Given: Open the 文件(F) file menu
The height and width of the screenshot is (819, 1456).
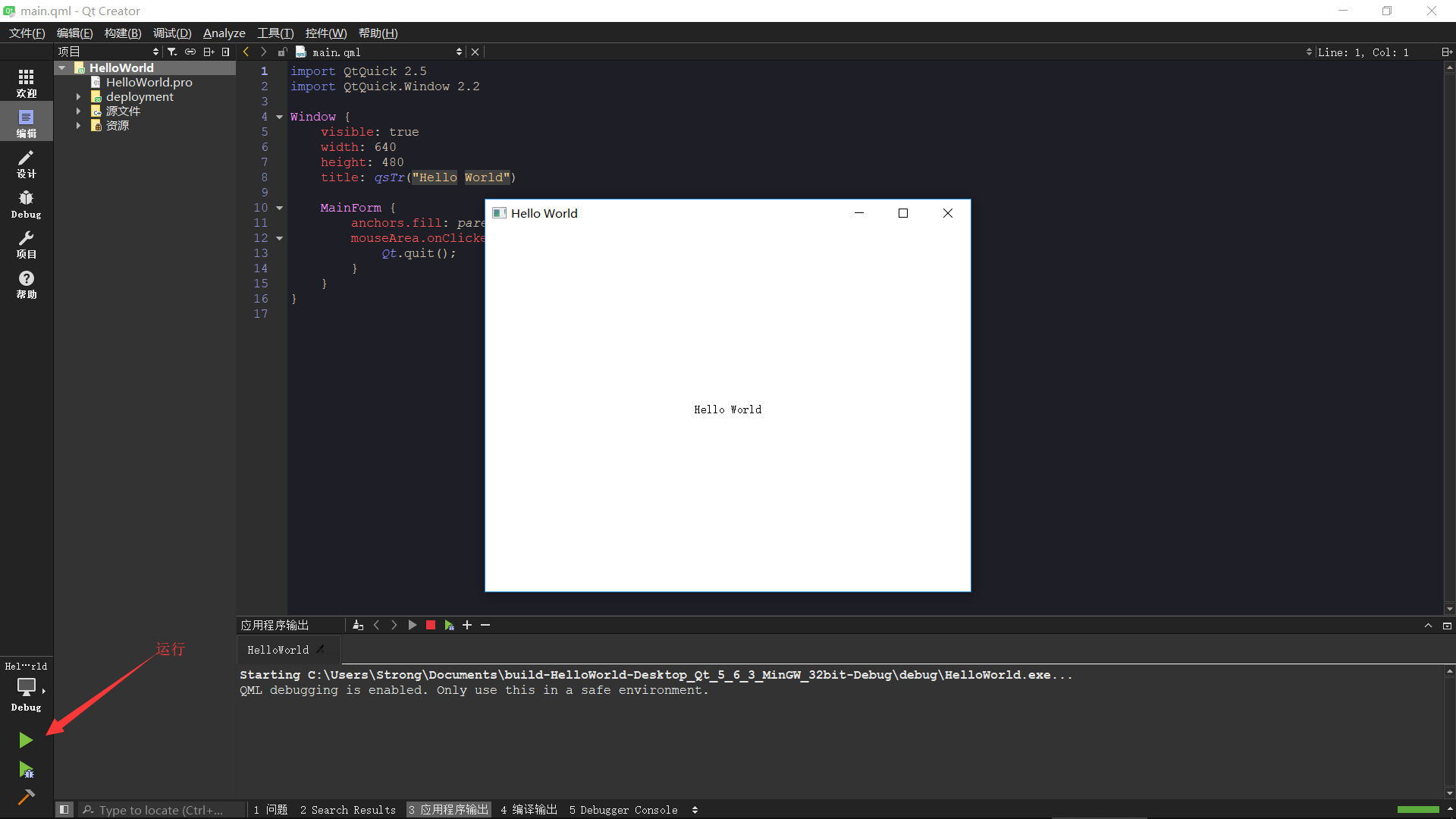Looking at the screenshot, I should coord(27,33).
